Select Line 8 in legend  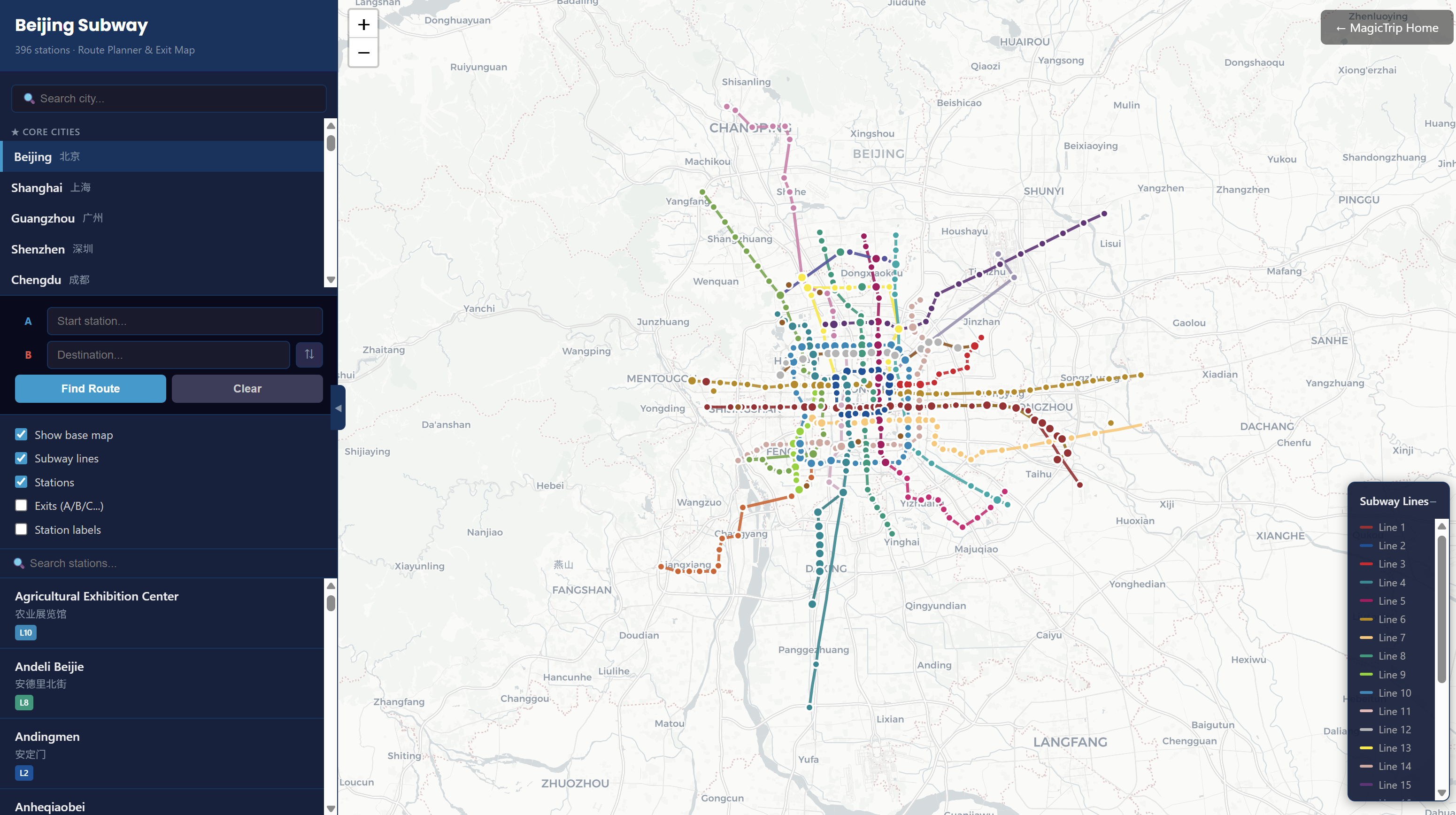[1392, 656]
